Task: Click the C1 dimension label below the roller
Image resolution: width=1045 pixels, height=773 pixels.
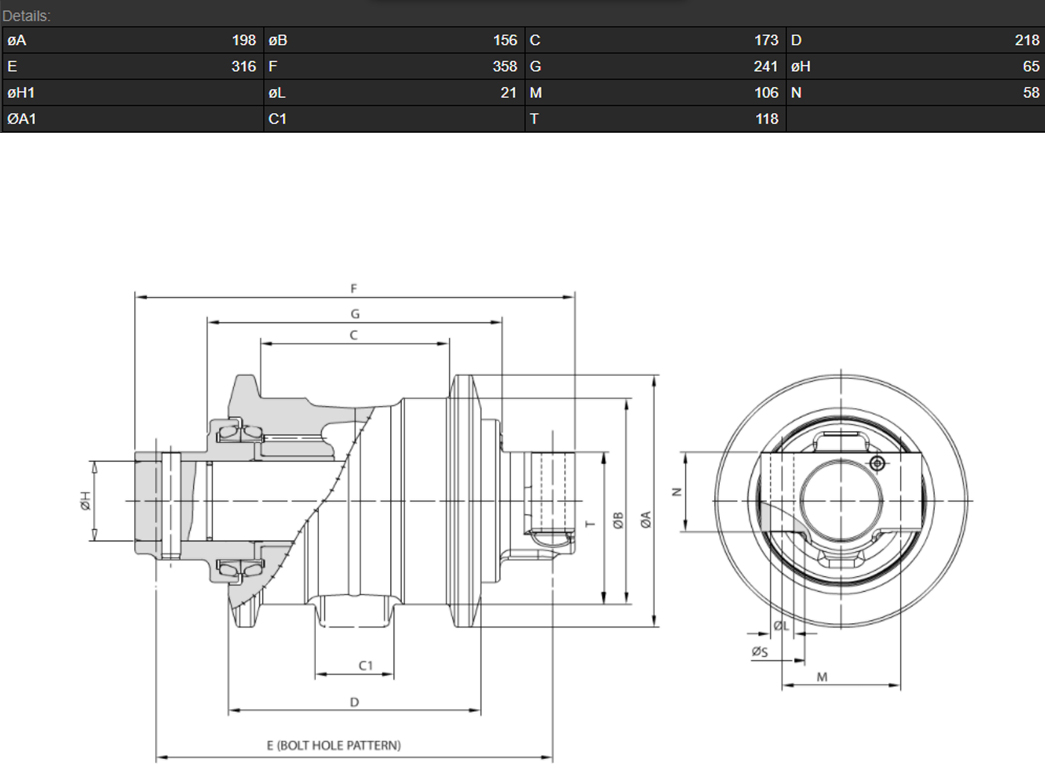Action: coord(366,665)
